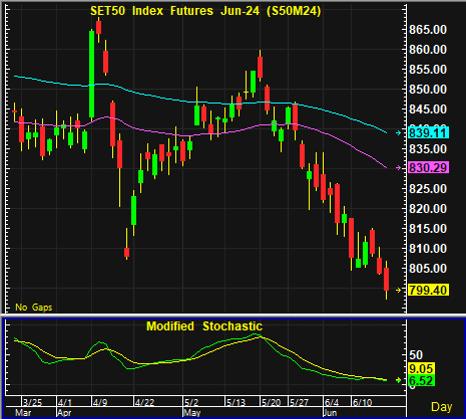Click the 845.00 price axis label
466x419 pixels.
(x=428, y=109)
